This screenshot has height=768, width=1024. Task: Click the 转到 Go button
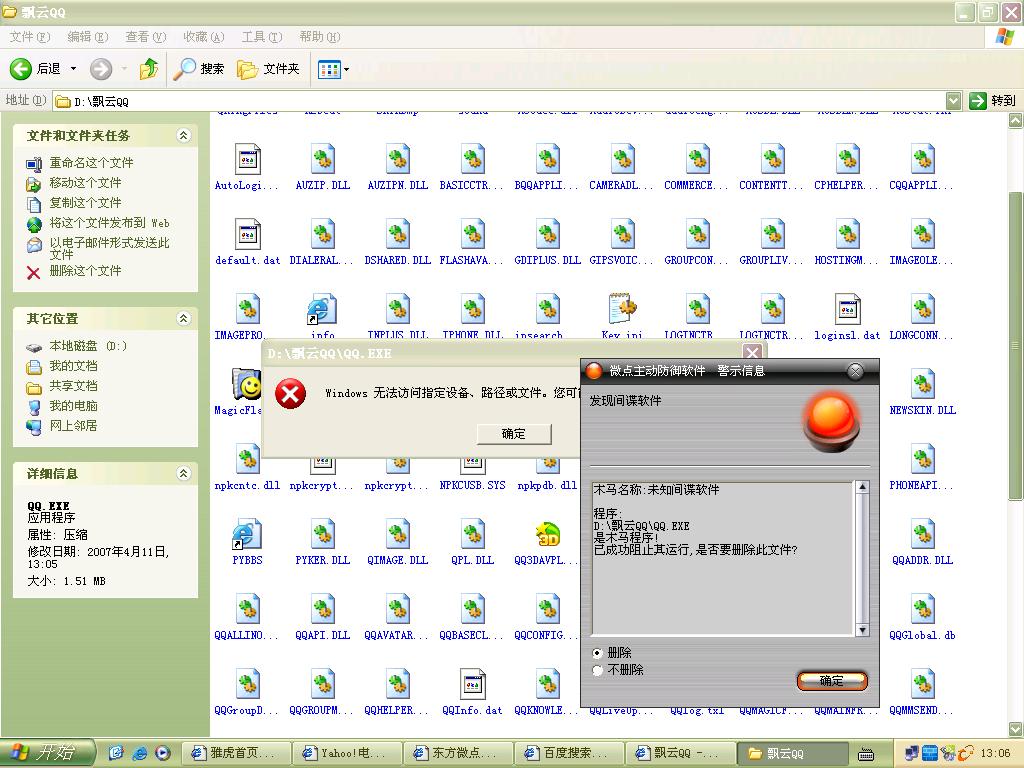pyautogui.click(x=993, y=101)
